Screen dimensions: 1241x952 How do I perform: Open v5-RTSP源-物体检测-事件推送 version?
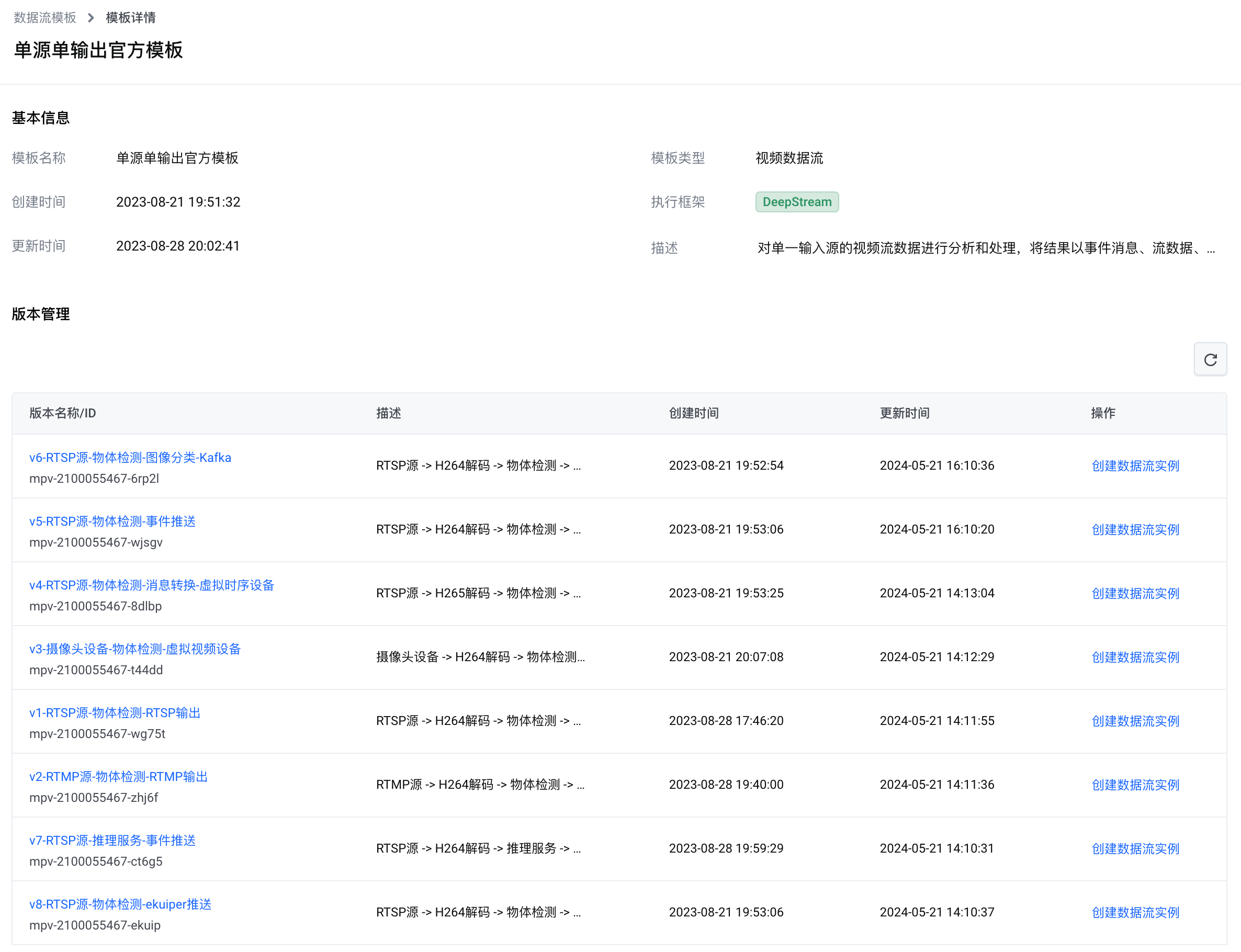tap(112, 522)
